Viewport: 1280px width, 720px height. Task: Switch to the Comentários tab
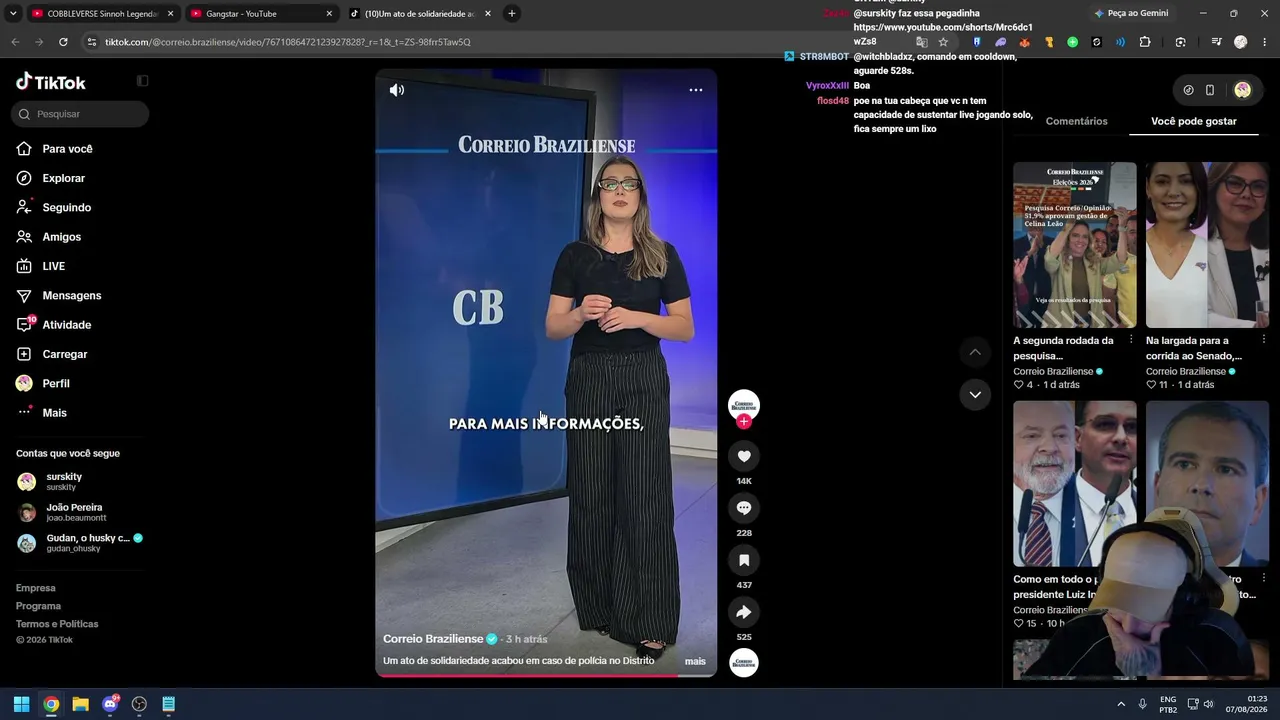[1077, 121]
